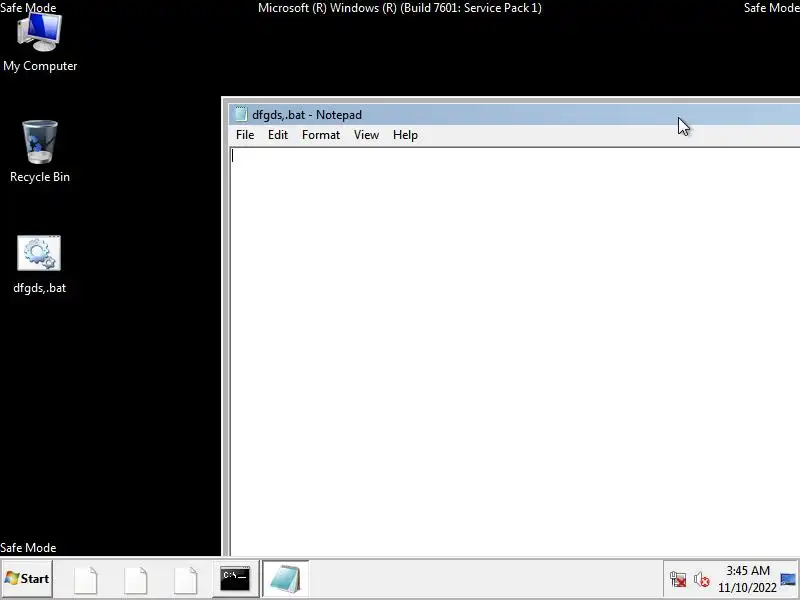
Task: Click the first blank document taskbar icon
Action: (86, 580)
